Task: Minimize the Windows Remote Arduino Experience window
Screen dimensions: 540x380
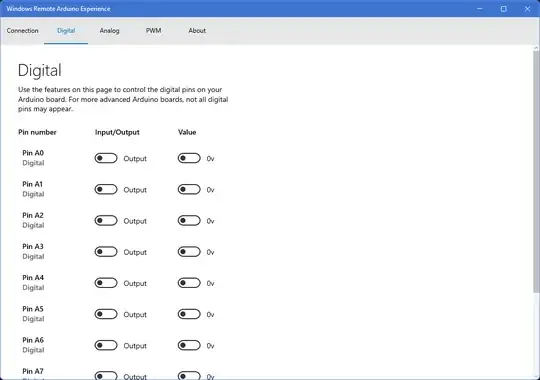Action: pyautogui.click(x=479, y=9)
